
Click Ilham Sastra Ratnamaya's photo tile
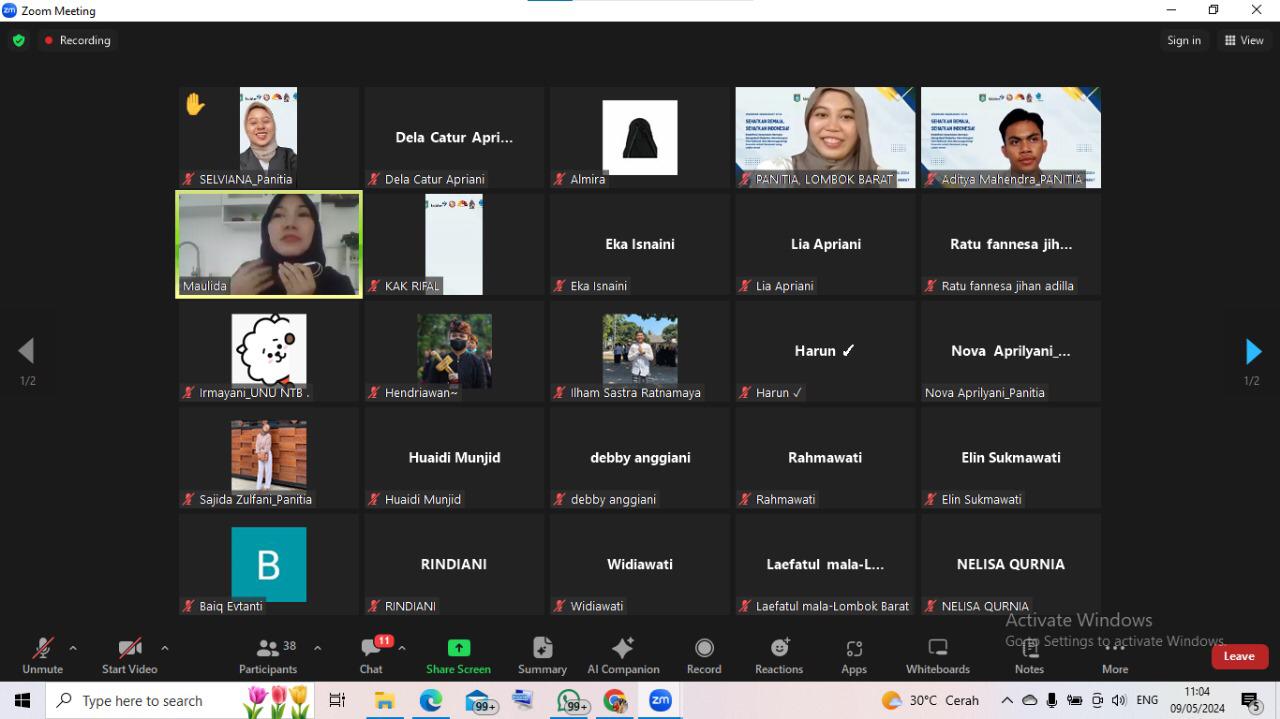(x=640, y=351)
